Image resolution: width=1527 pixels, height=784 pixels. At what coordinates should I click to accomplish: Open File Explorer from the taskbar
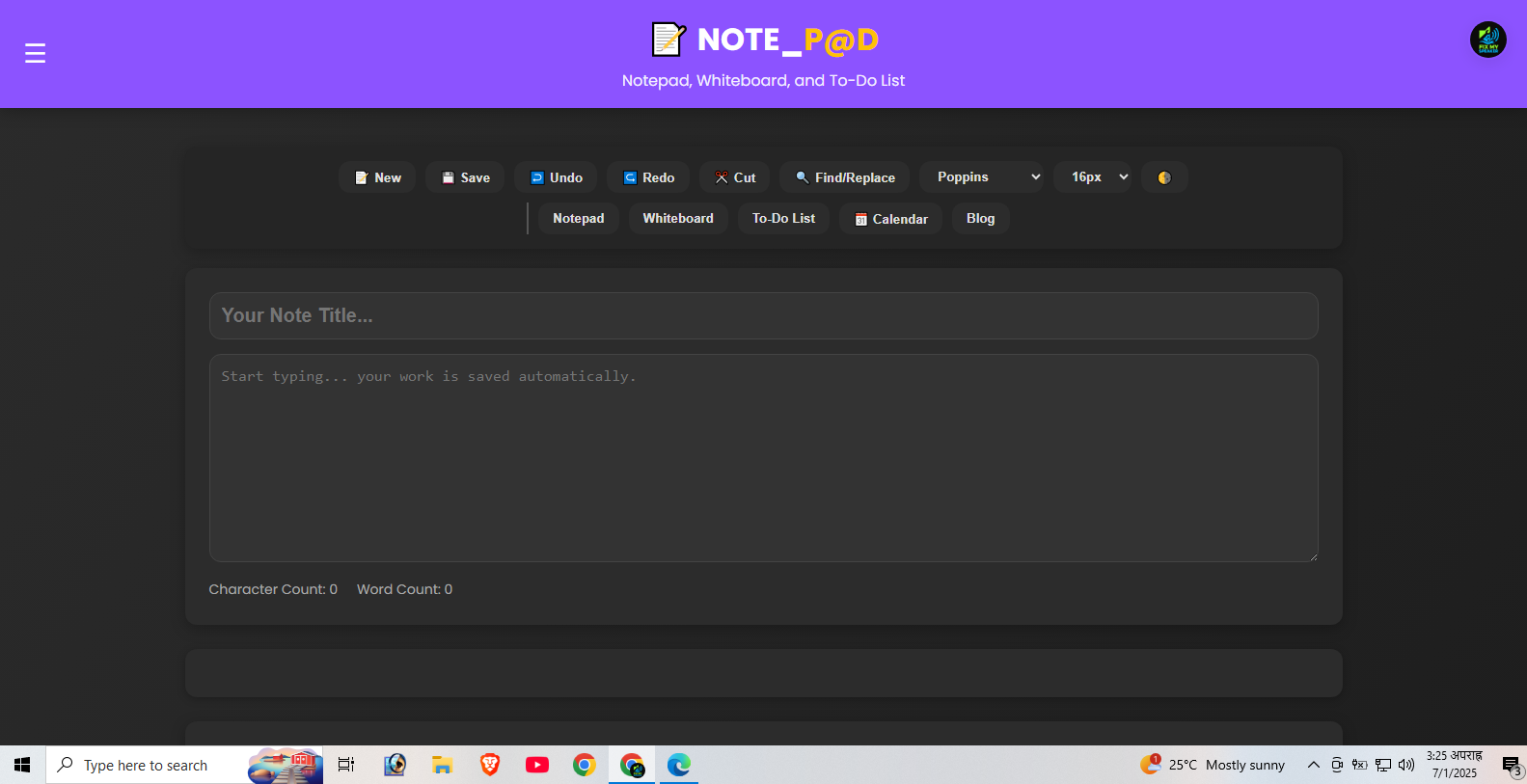tap(442, 765)
